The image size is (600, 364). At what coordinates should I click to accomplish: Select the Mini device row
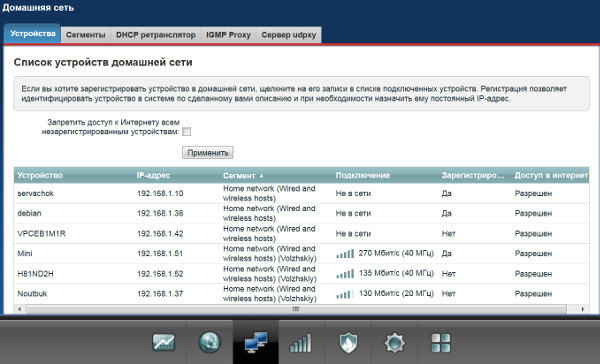point(302,253)
